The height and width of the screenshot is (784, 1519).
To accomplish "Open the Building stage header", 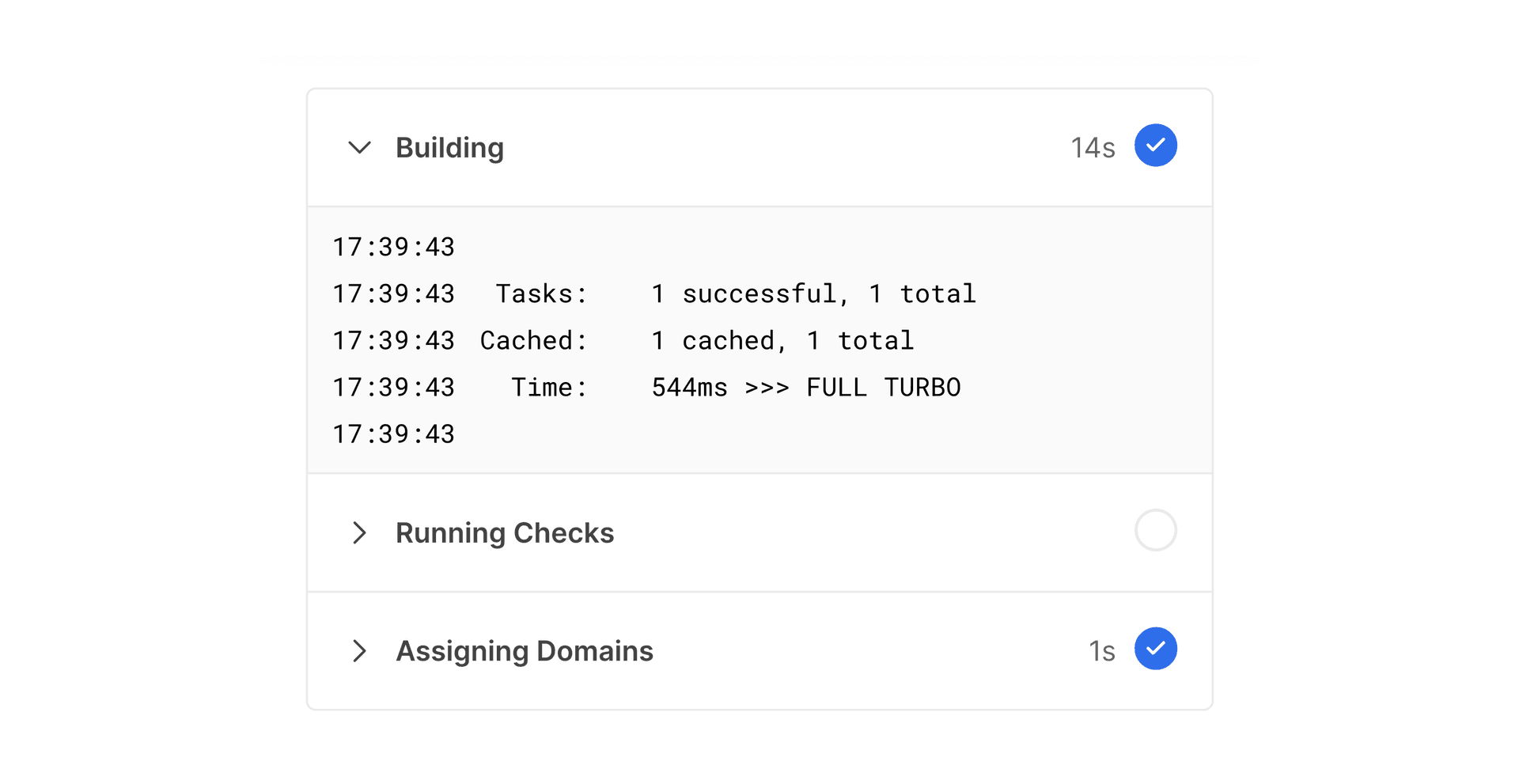I will pyautogui.click(x=449, y=148).
